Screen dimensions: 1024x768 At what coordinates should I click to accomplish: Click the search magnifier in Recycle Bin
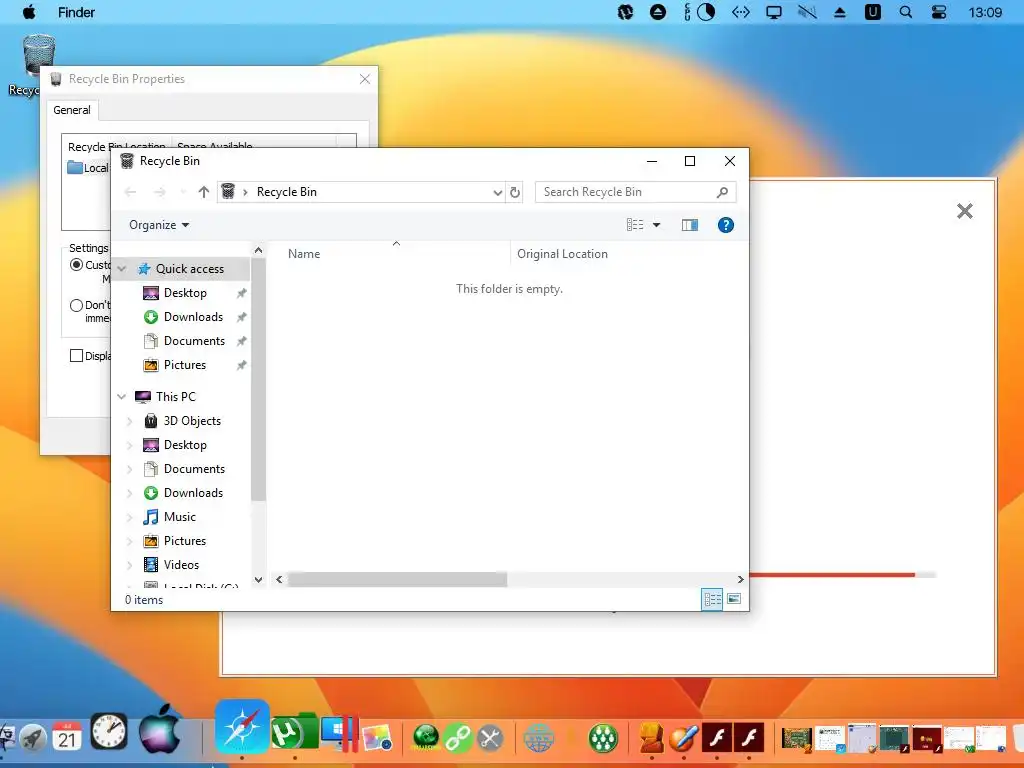(722, 192)
